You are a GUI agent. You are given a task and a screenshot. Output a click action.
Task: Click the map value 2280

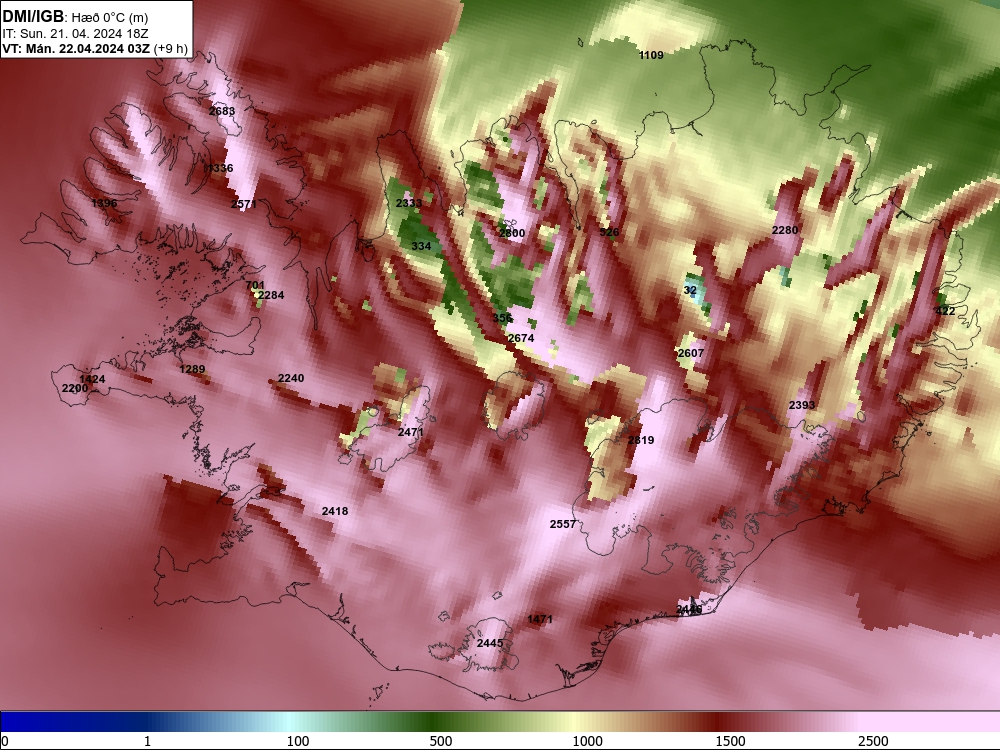785,230
